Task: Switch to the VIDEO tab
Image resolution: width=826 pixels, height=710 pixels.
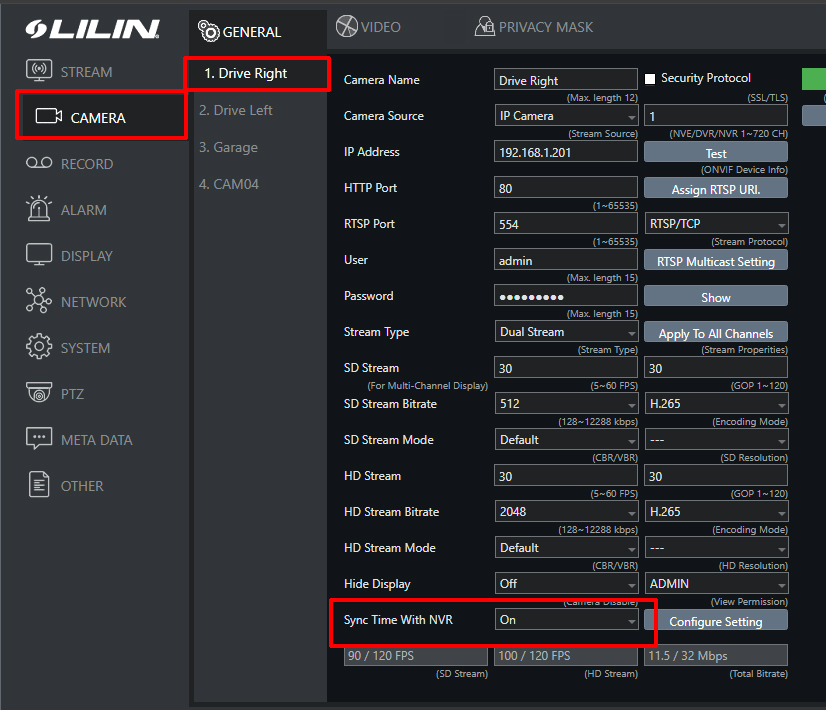Action: tap(368, 27)
